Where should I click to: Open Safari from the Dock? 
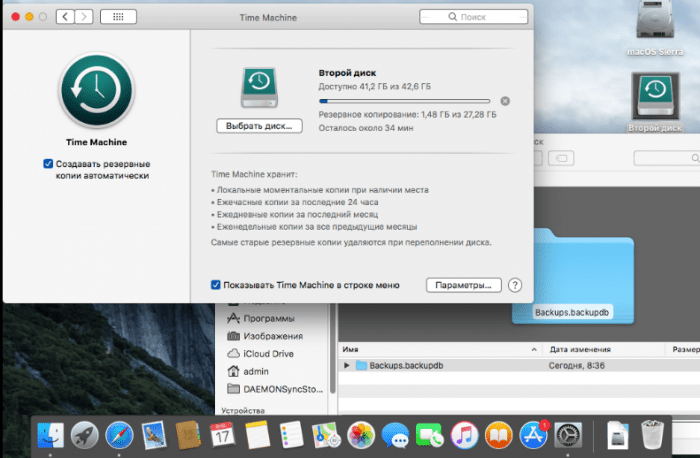[x=119, y=435]
